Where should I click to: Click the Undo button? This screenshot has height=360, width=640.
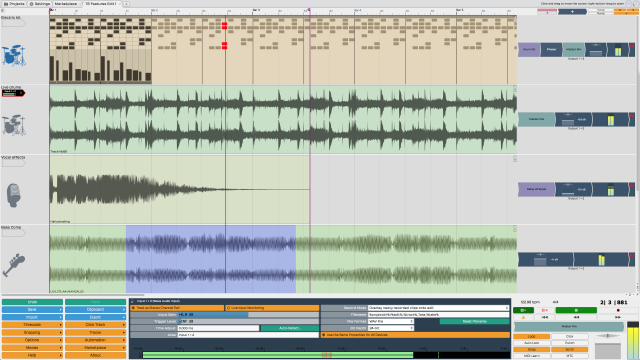coord(32,302)
